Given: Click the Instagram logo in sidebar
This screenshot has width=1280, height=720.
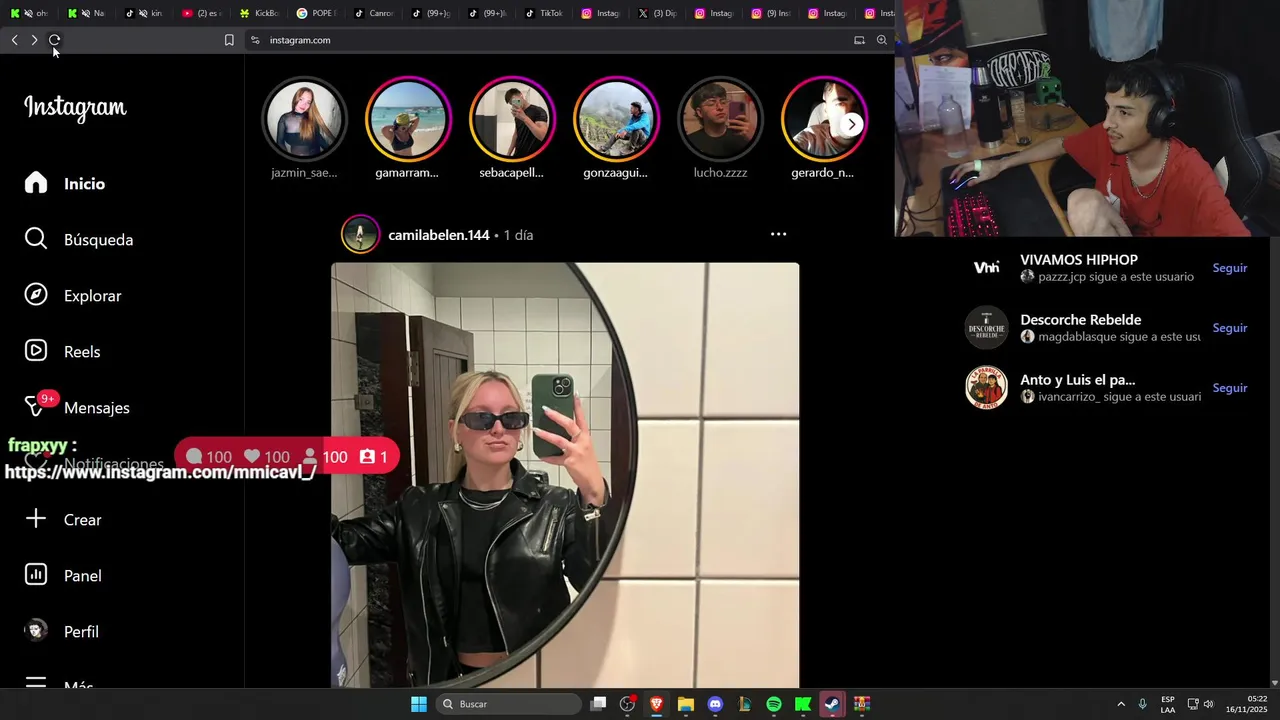Looking at the screenshot, I should (x=75, y=108).
